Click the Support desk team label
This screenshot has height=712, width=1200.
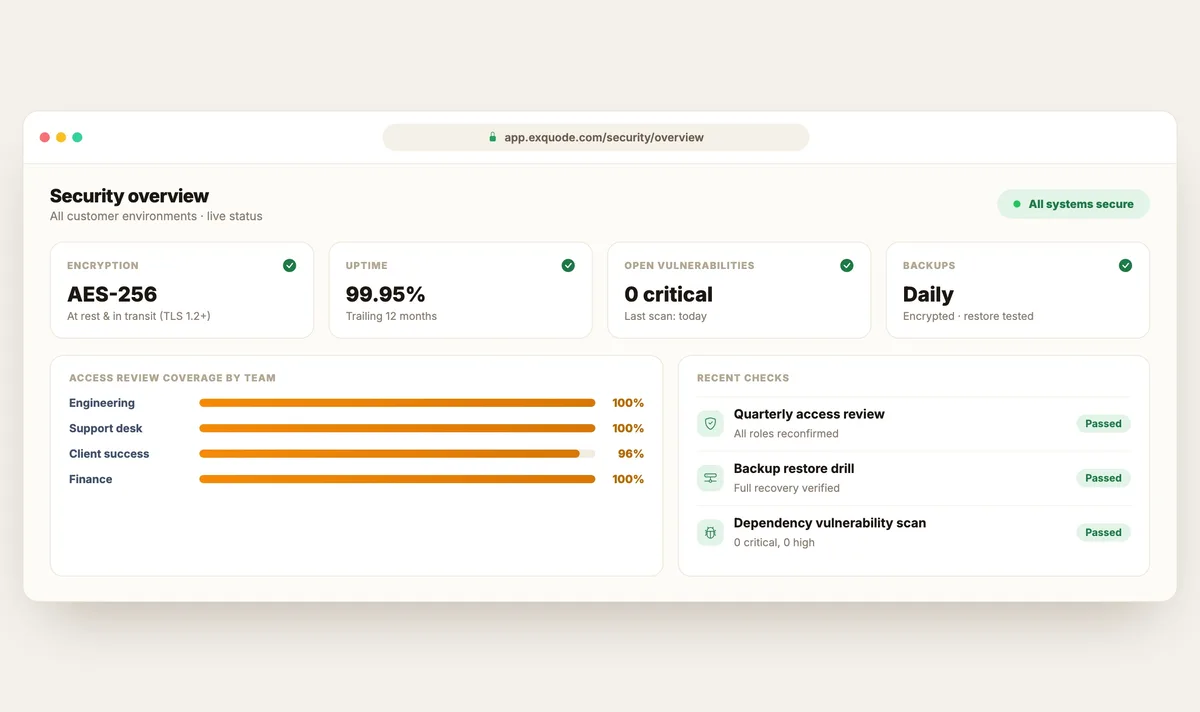(x=106, y=428)
